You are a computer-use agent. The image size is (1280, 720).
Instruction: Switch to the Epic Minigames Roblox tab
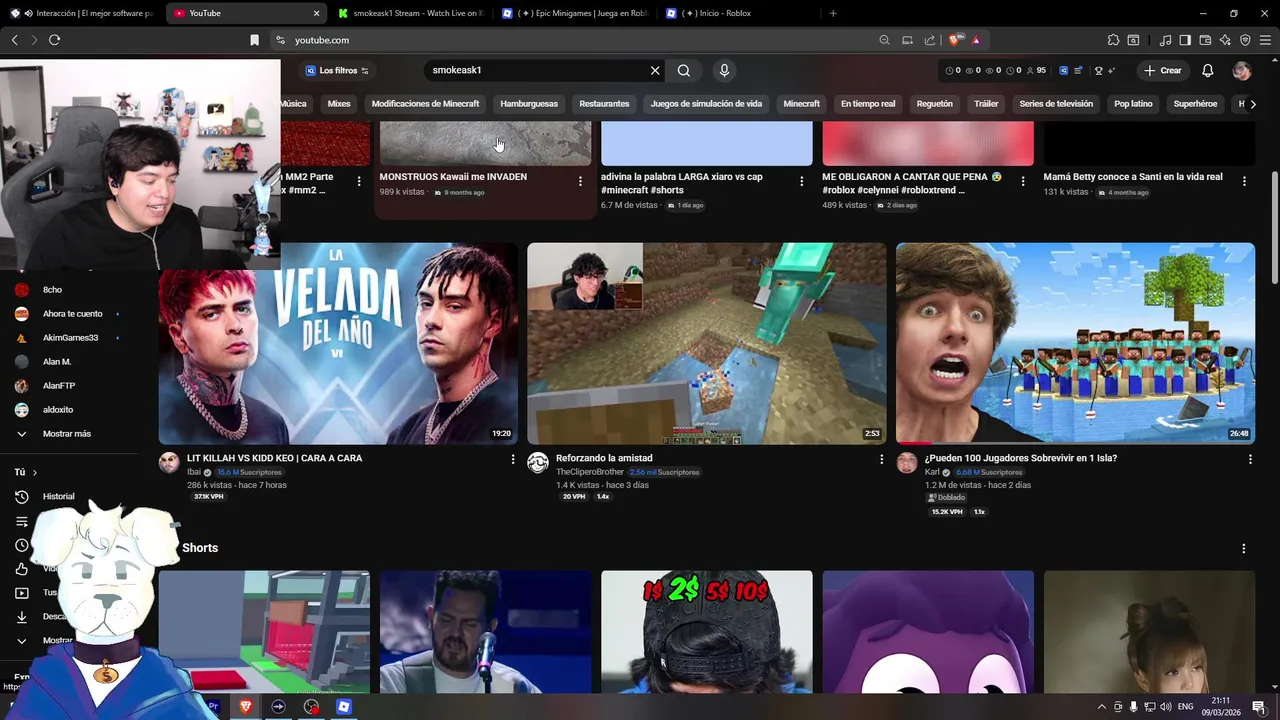(573, 13)
